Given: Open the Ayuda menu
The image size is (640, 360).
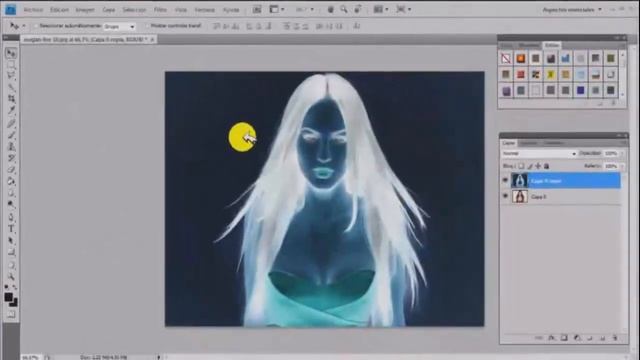Looking at the screenshot, I should tap(231, 10).
